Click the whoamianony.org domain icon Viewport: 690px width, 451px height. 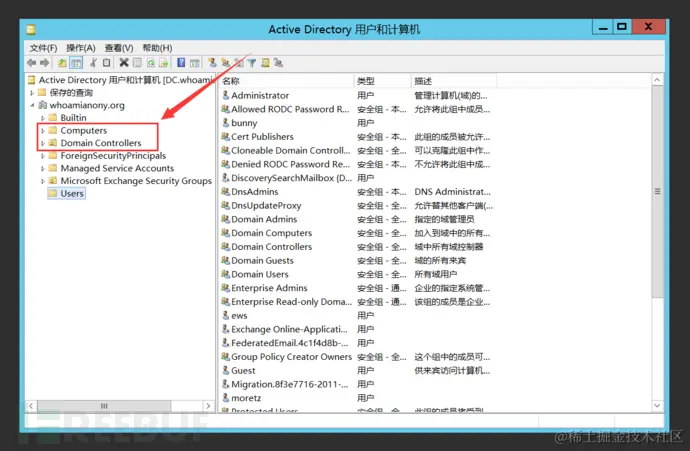(43, 105)
